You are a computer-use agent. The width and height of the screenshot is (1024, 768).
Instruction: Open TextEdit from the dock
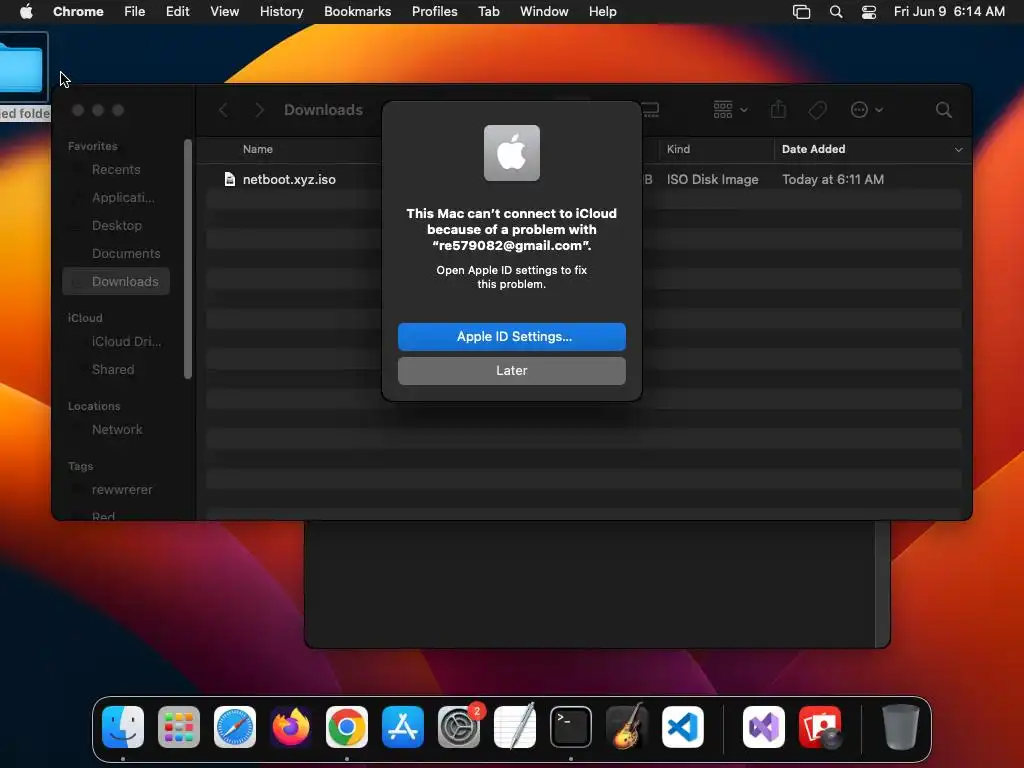point(515,727)
